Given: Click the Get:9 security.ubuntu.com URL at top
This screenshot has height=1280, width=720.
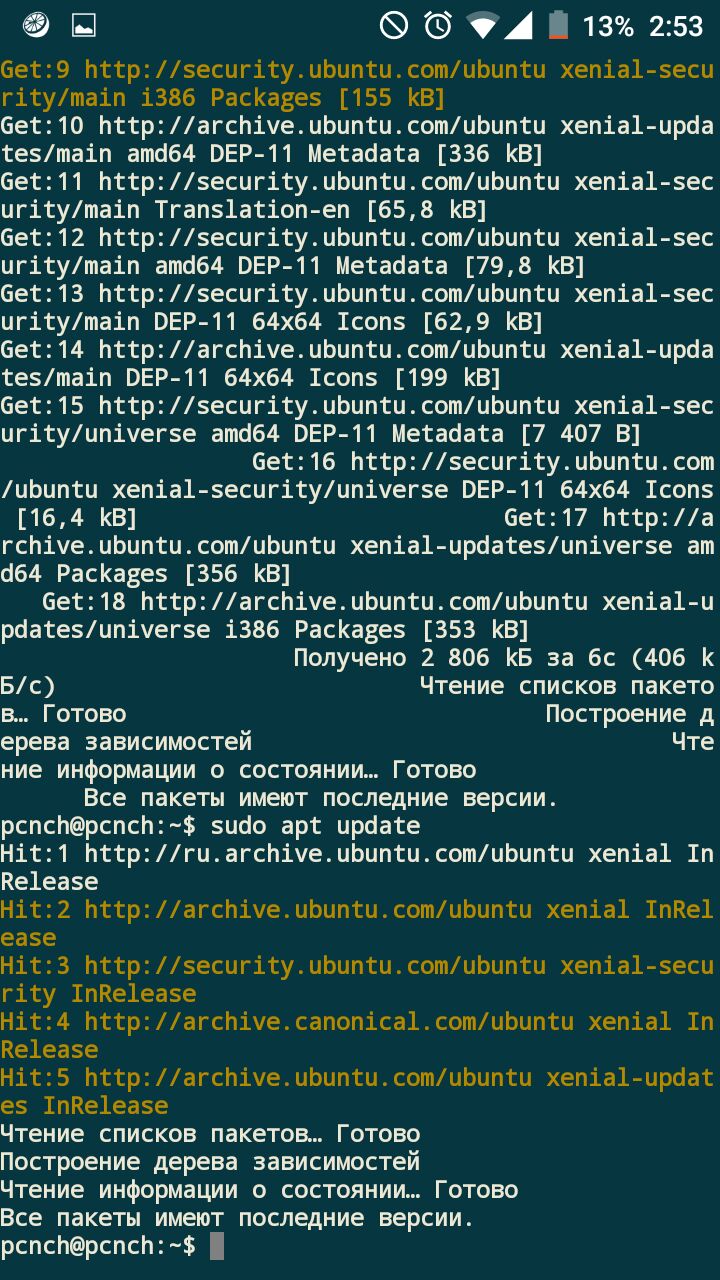Looking at the screenshot, I should [315, 70].
